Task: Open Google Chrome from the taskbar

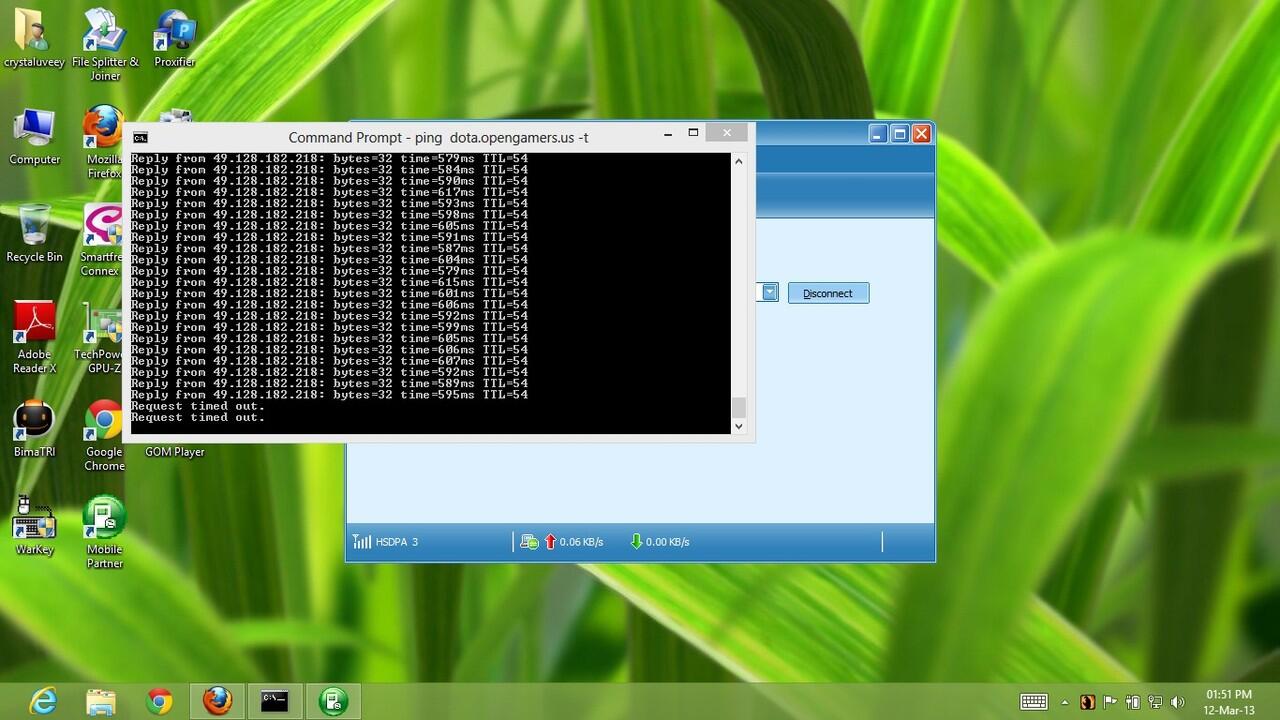Action: point(159,701)
